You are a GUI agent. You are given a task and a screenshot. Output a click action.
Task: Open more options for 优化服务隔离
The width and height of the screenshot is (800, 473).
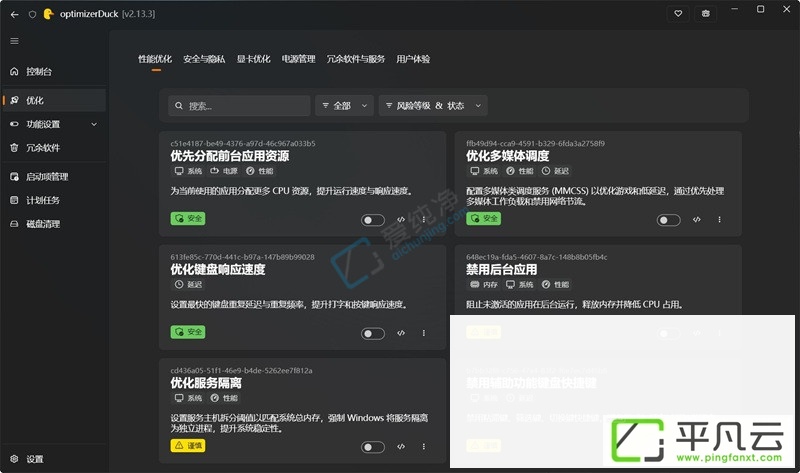pyautogui.click(x=423, y=446)
